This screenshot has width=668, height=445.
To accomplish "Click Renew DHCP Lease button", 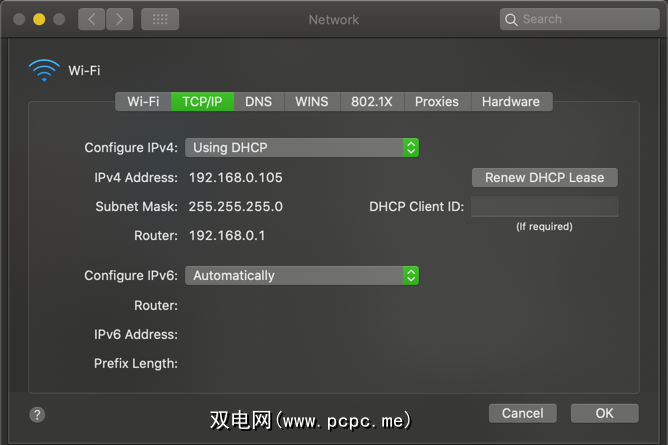I will click(544, 177).
